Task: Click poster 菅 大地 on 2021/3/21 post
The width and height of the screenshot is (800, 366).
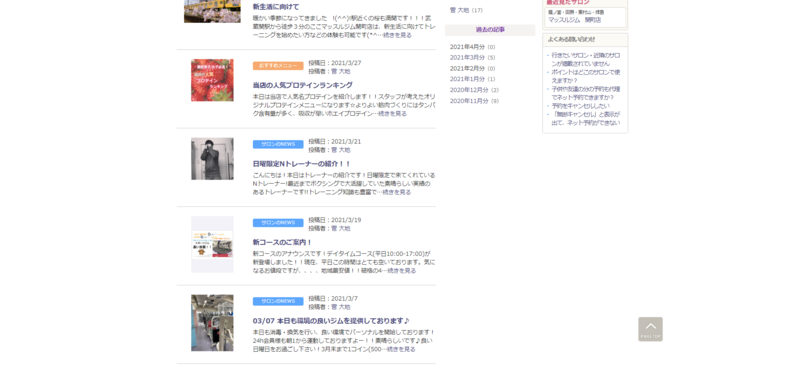Action: click(x=341, y=150)
